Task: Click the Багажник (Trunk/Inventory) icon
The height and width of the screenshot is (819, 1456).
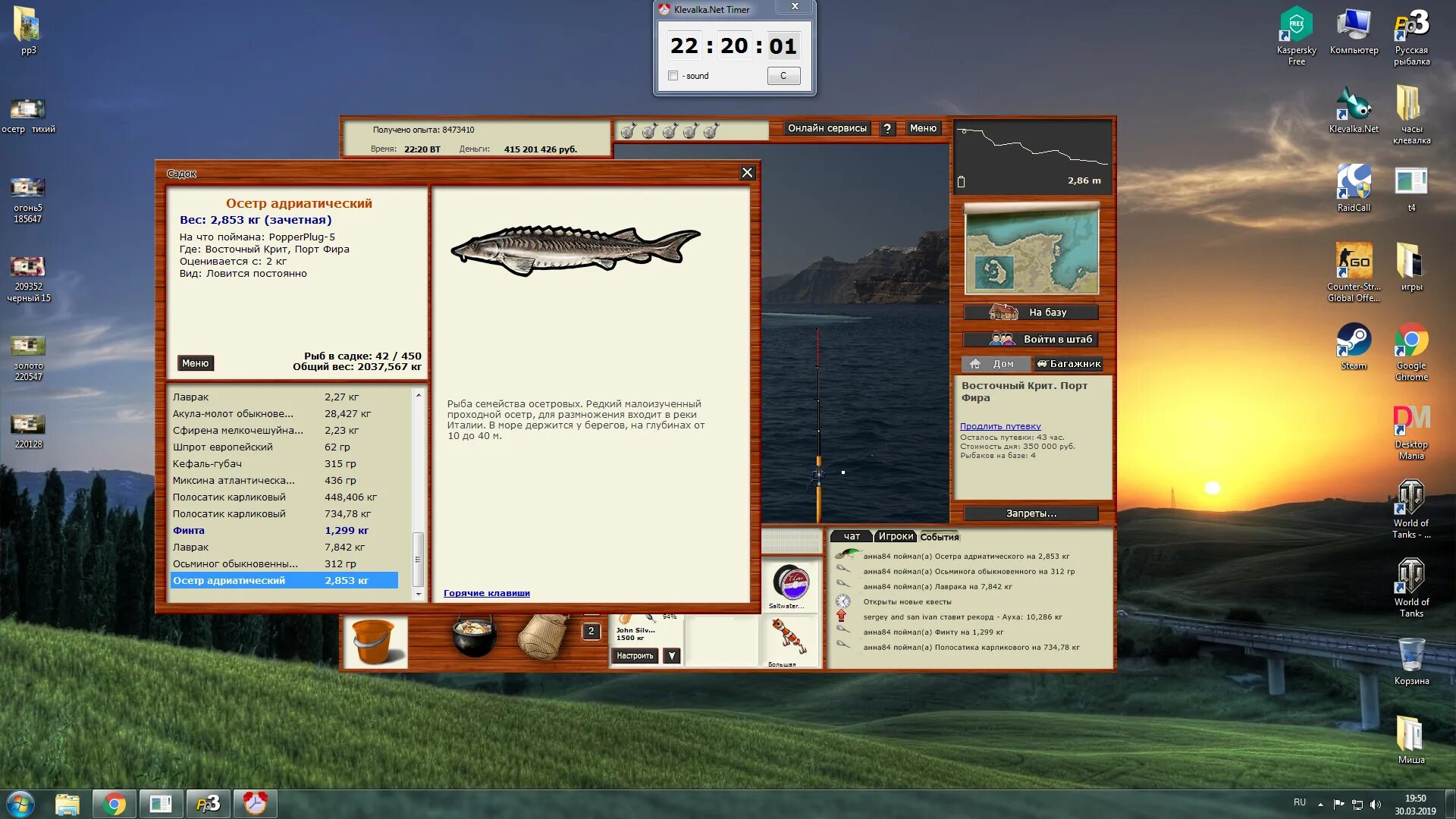Action: [x=1067, y=363]
